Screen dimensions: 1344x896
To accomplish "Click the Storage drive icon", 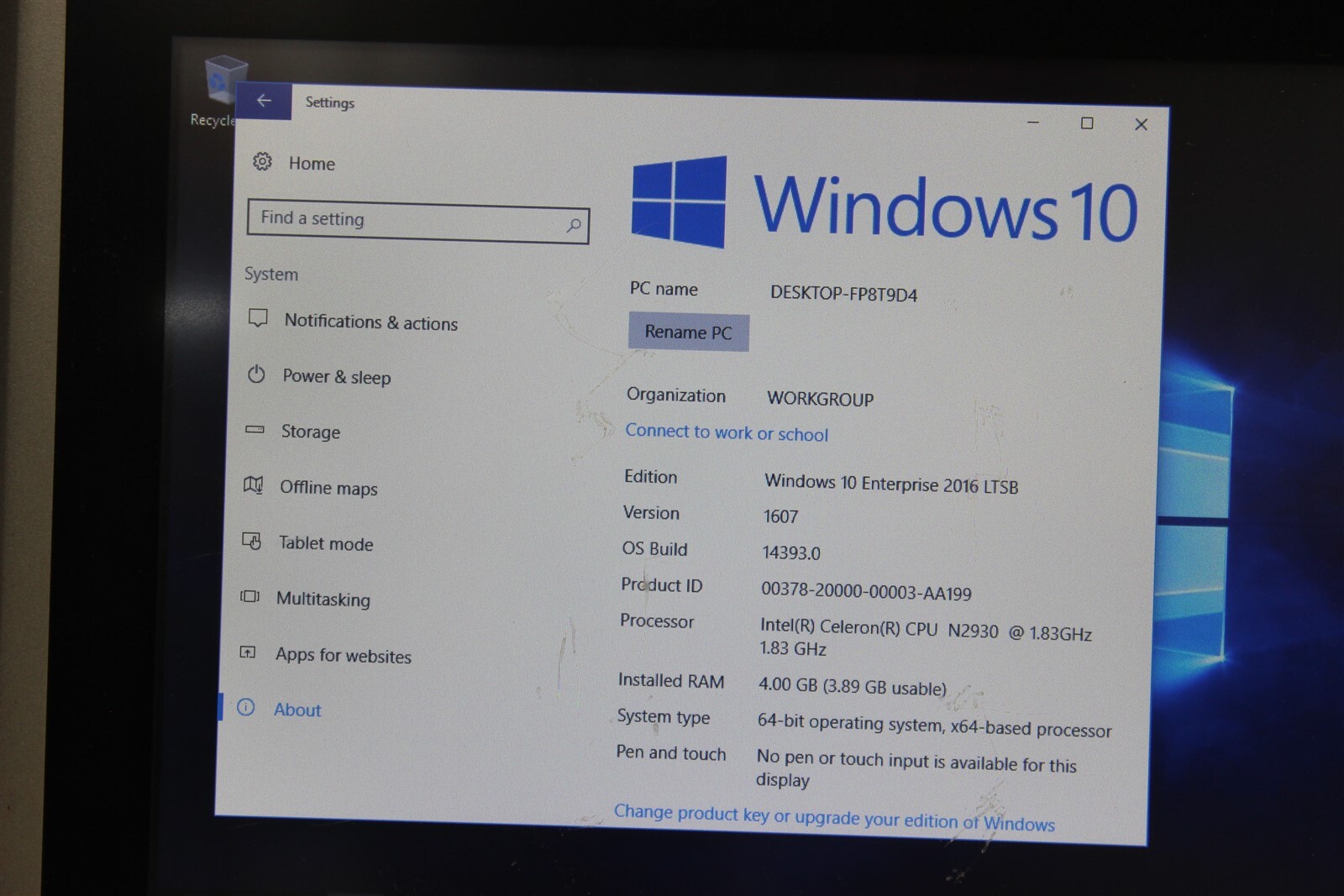I will pos(255,429).
